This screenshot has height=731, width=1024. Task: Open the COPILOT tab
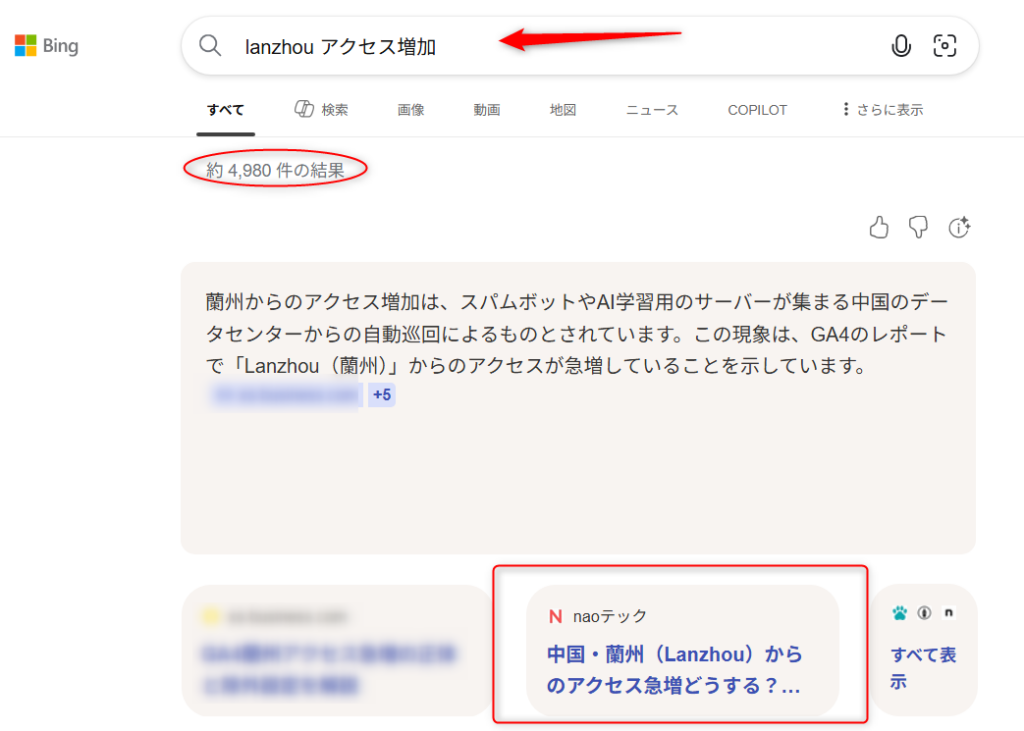[757, 110]
